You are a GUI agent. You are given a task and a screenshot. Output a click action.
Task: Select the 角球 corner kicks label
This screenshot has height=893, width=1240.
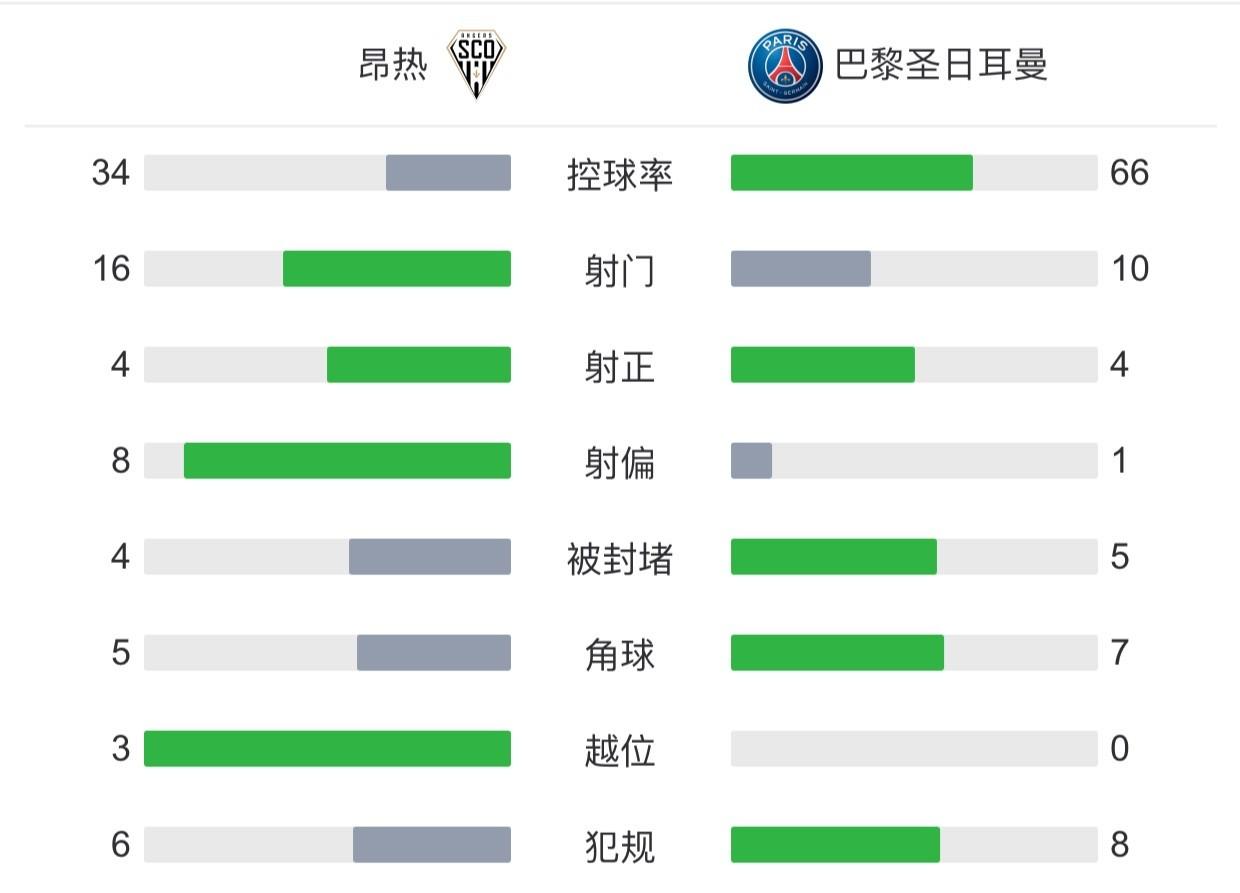coord(620,654)
